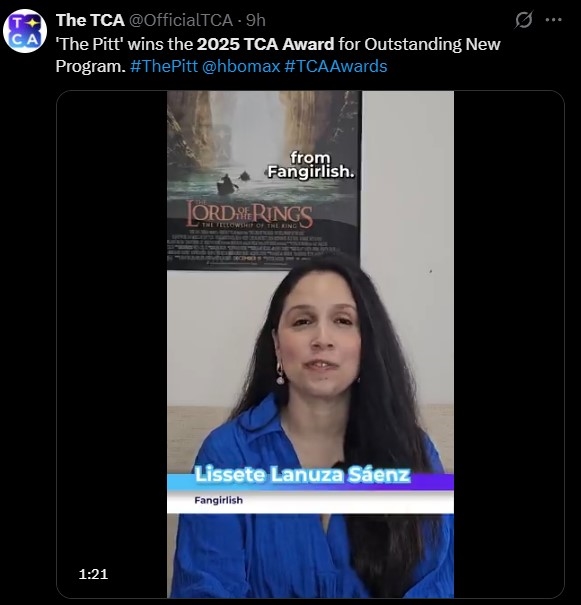Open the @hbomax mention

[x=241, y=66]
